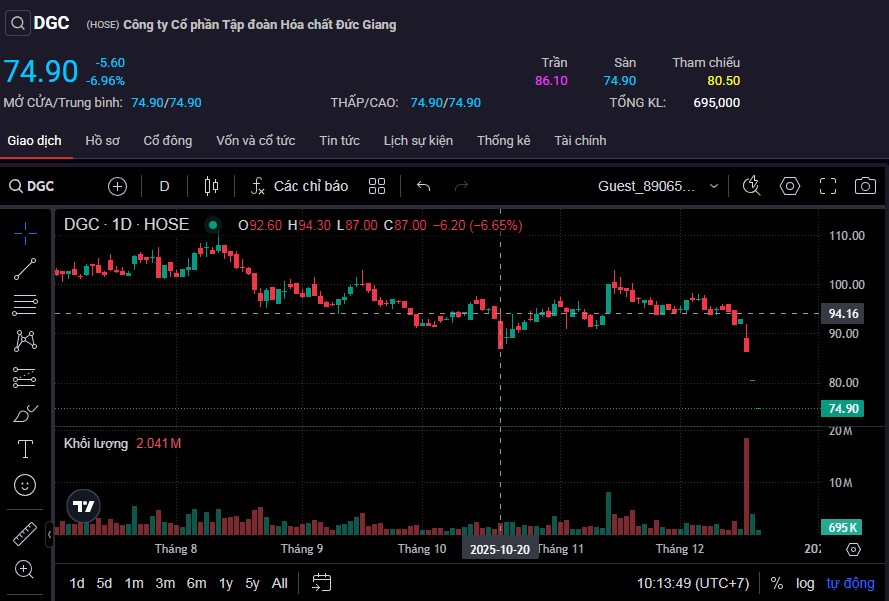The image size is (889, 601).
Task: Enter fullscreen chart mode
Action: (828, 186)
